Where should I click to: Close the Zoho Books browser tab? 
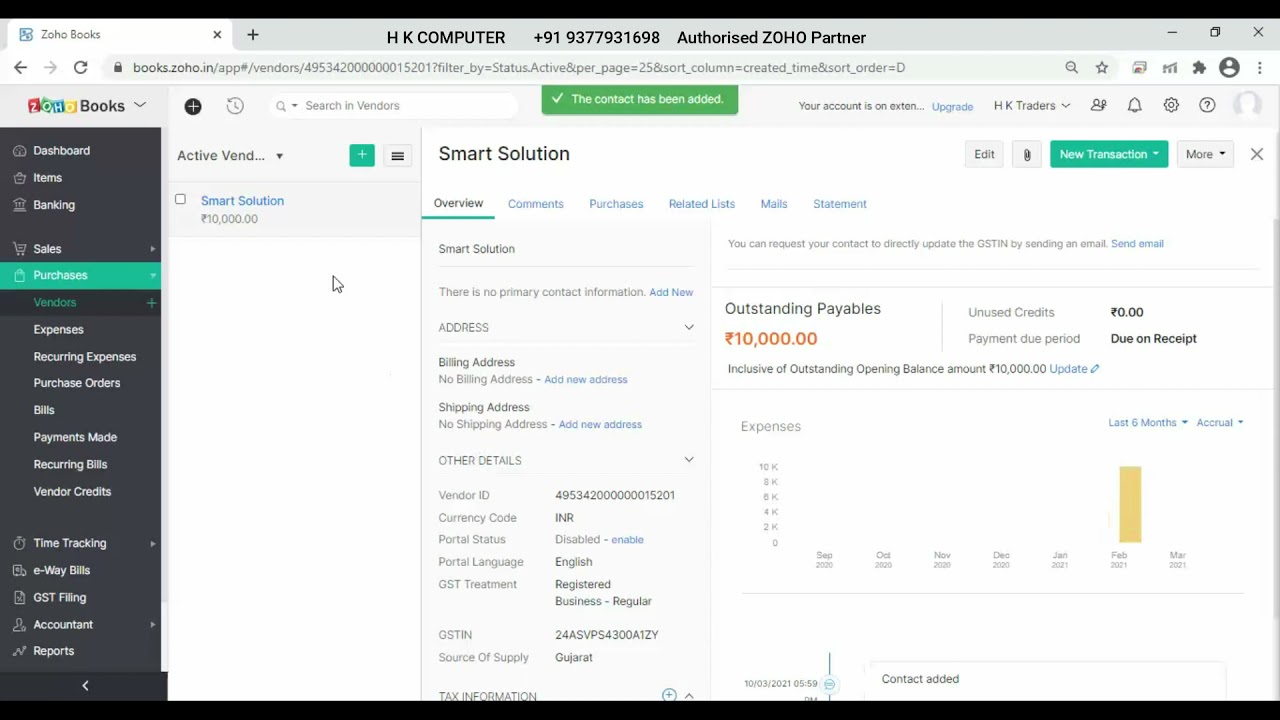click(x=217, y=34)
